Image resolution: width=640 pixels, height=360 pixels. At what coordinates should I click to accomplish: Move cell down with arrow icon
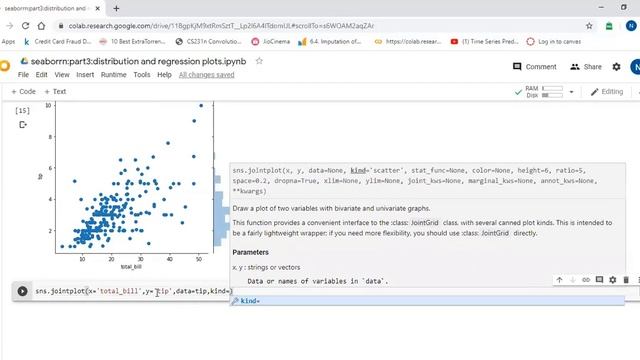[x=572, y=280]
